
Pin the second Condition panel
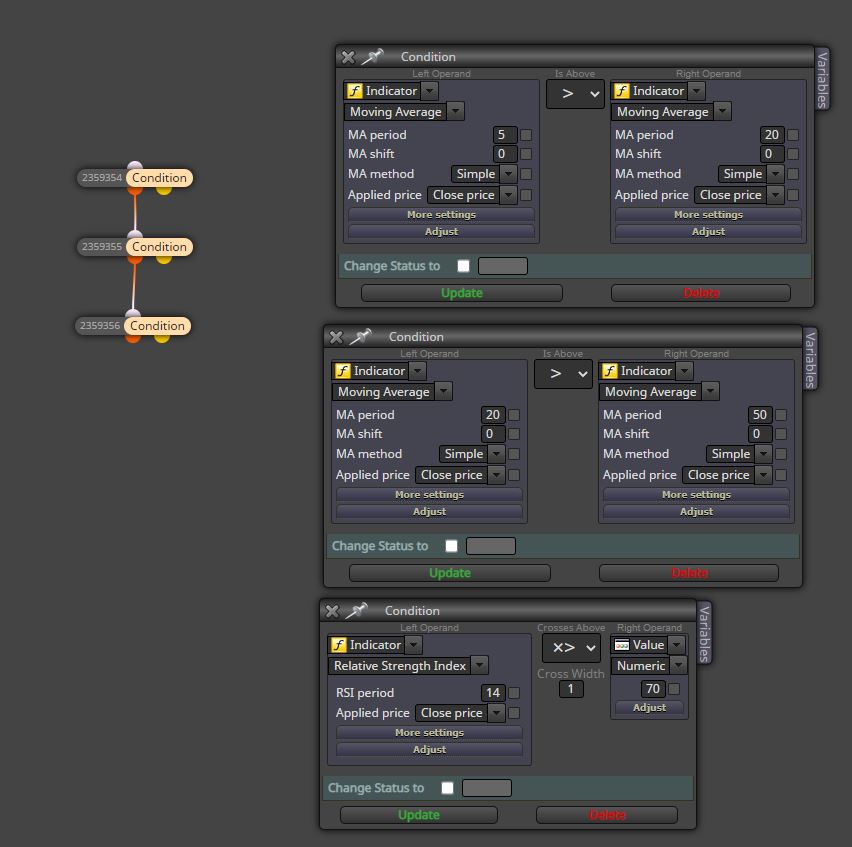pos(361,336)
